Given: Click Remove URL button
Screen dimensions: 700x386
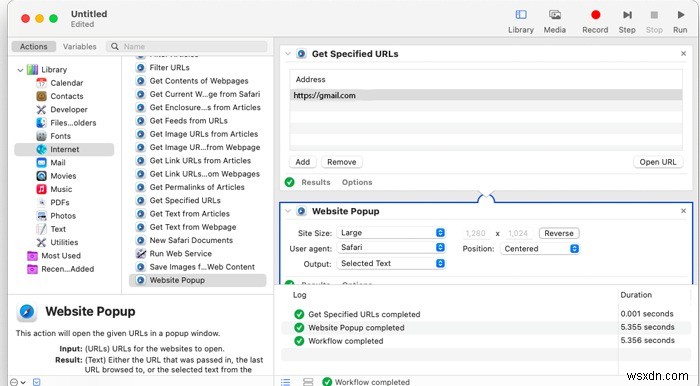Looking at the screenshot, I should coord(342,162).
